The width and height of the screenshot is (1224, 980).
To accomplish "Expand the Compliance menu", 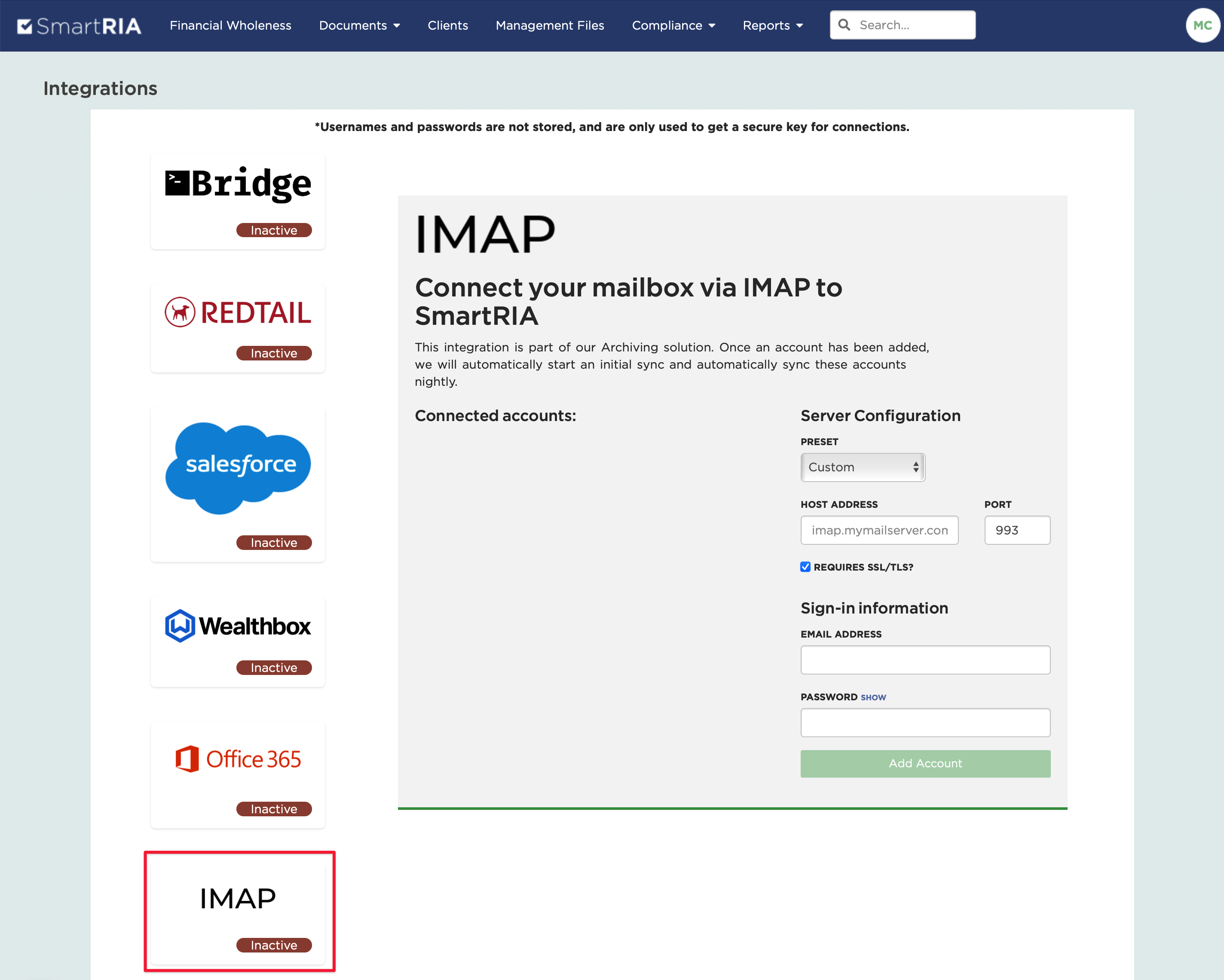I will pos(673,25).
